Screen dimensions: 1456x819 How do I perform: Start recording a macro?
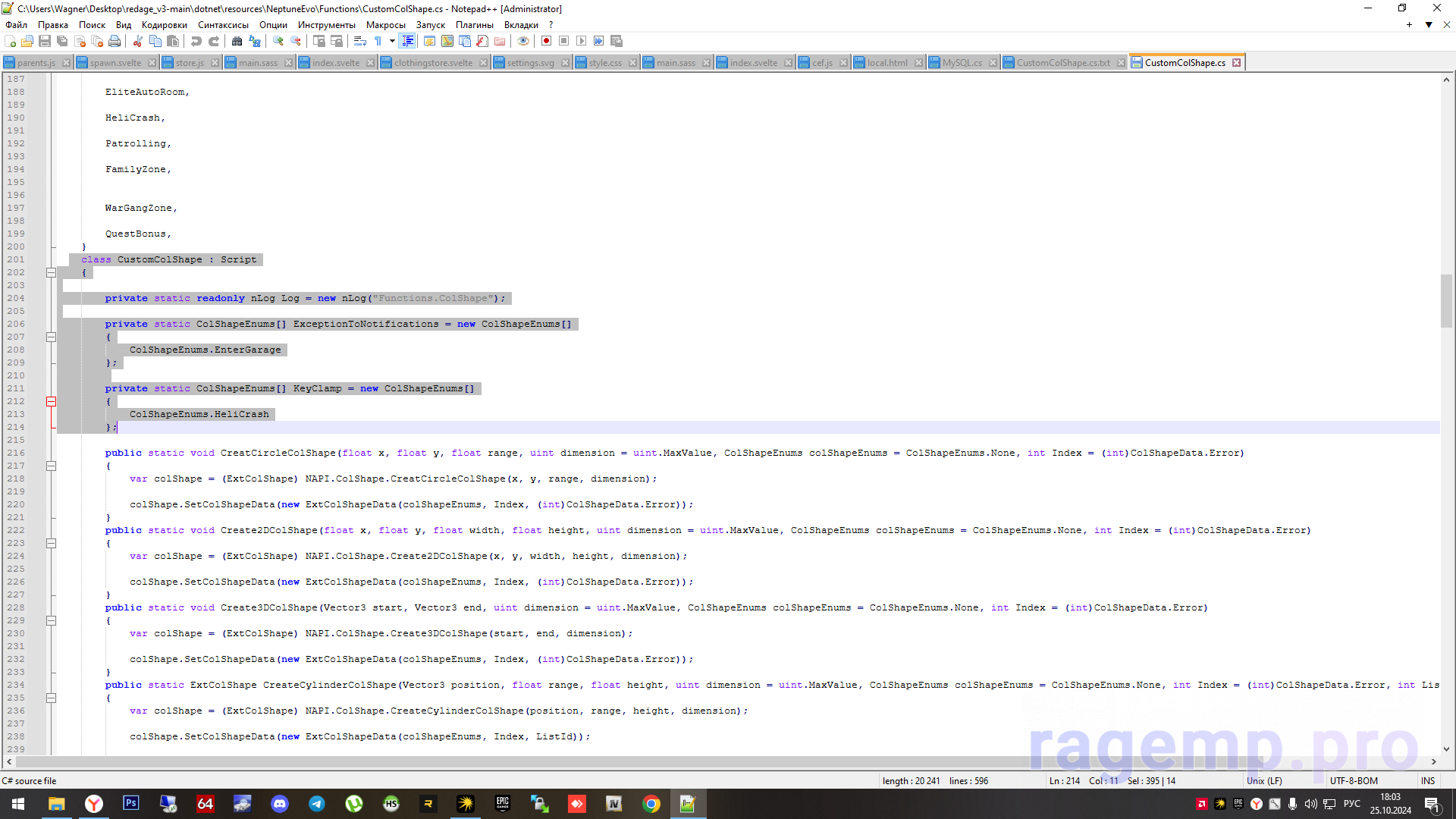coord(546,41)
